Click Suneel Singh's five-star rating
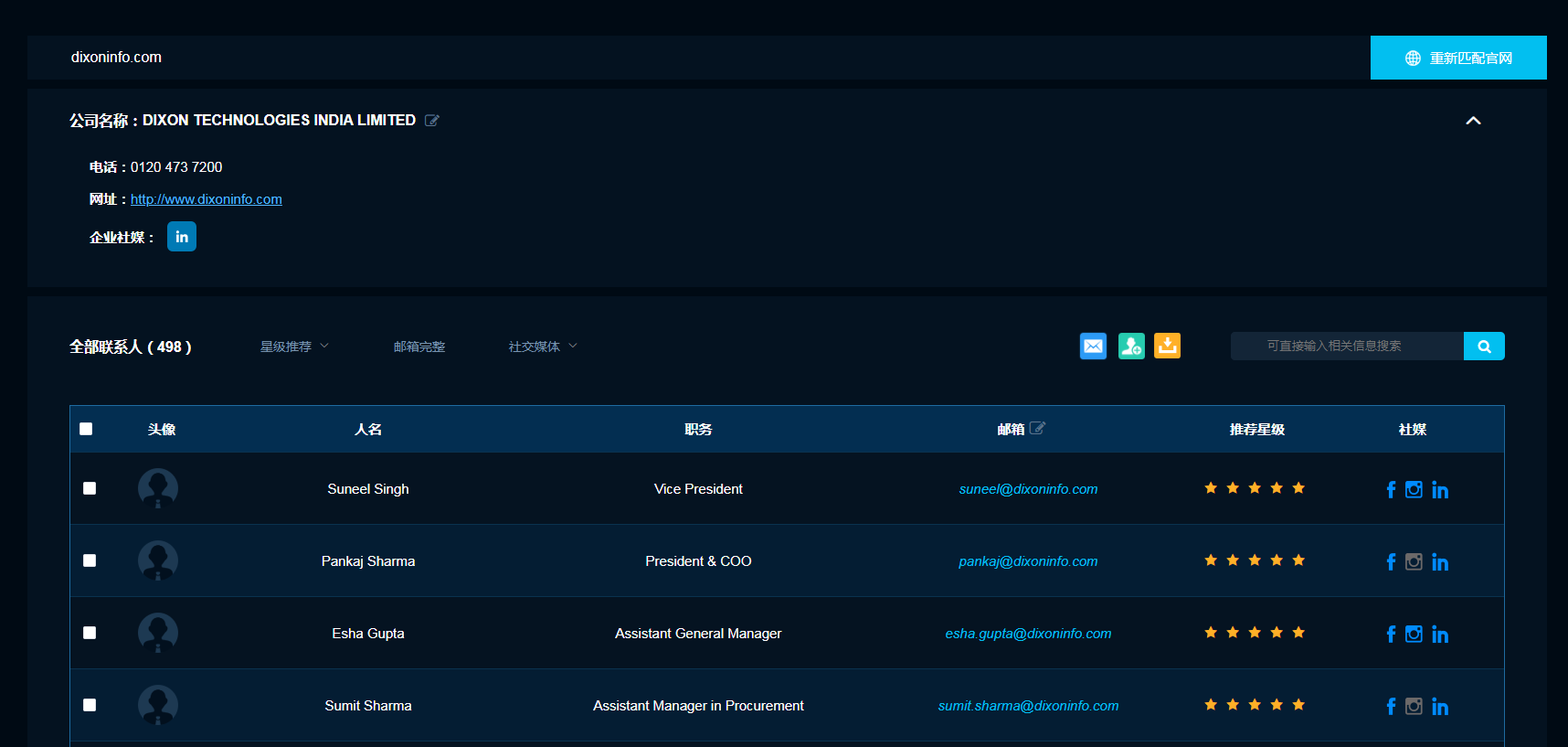Screen dimensions: 1568x747 pyautogui.click(x=1255, y=488)
